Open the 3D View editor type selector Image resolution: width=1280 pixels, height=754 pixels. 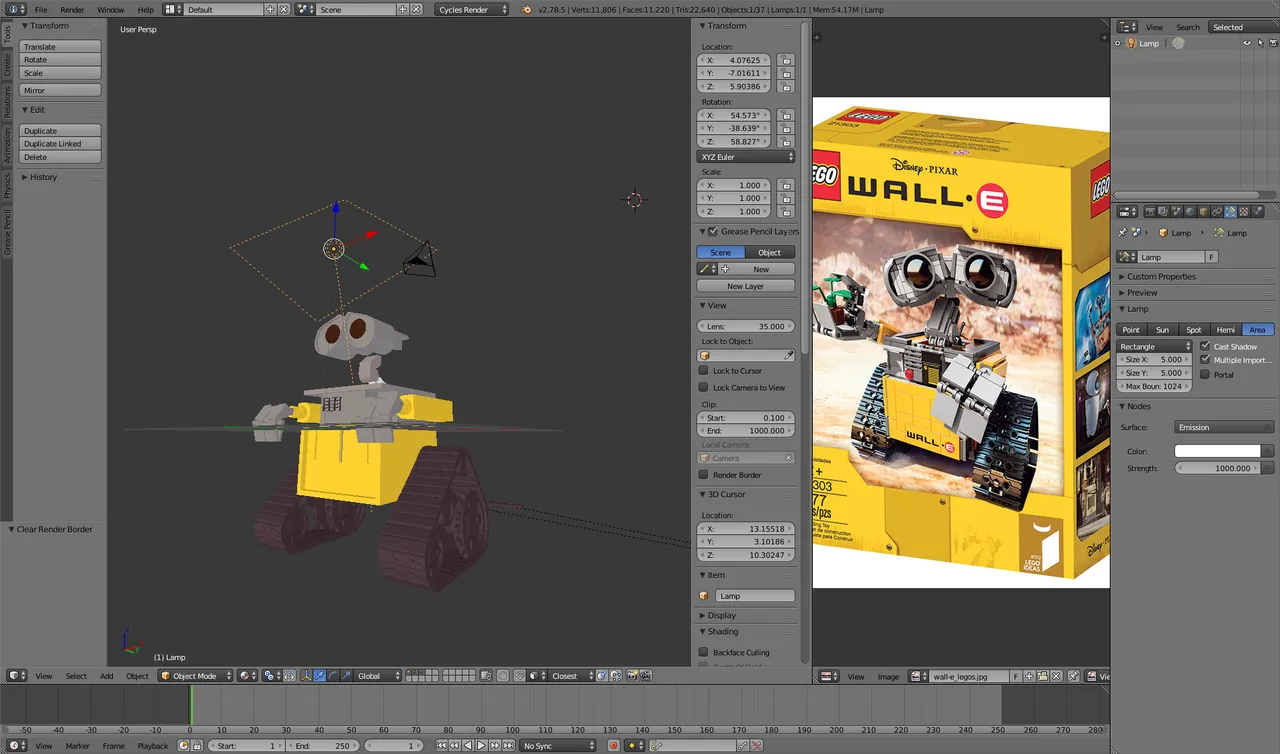[x=15, y=676]
